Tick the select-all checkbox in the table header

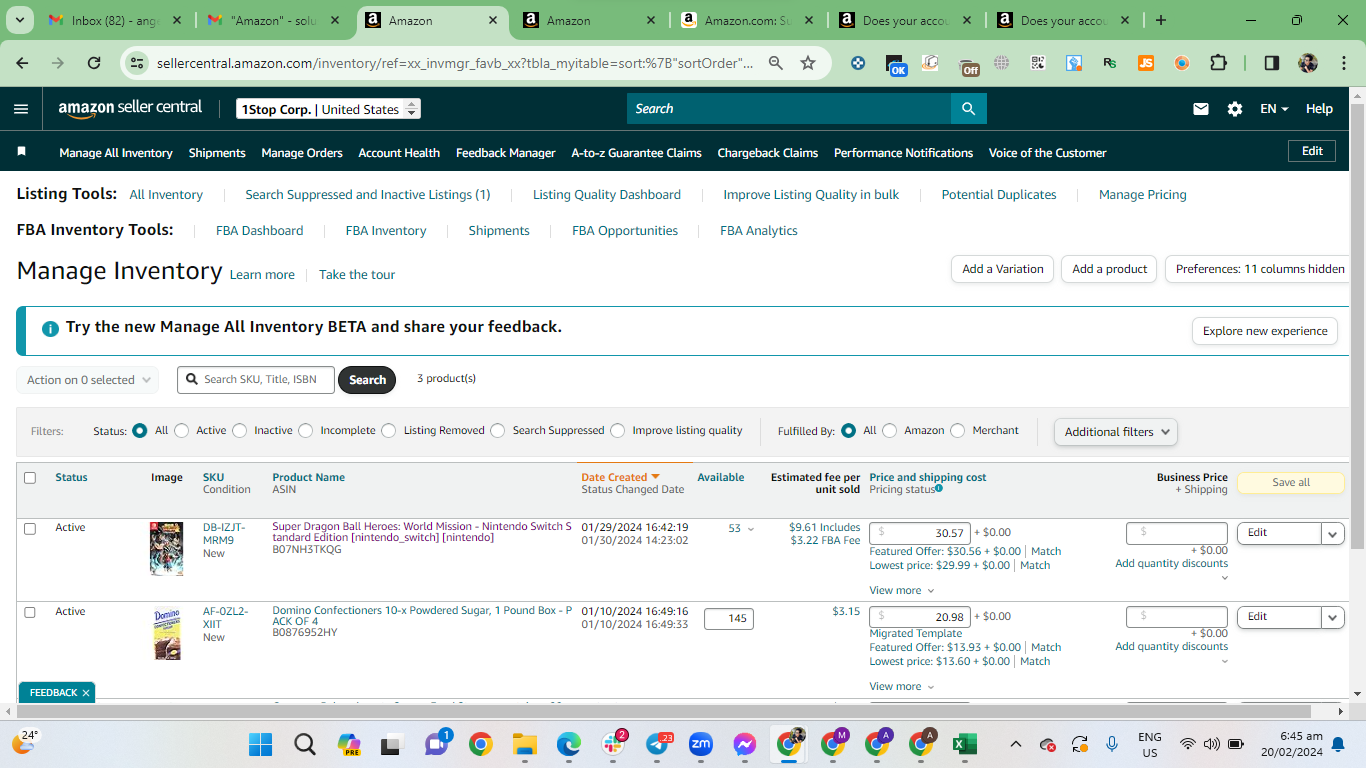click(30, 478)
